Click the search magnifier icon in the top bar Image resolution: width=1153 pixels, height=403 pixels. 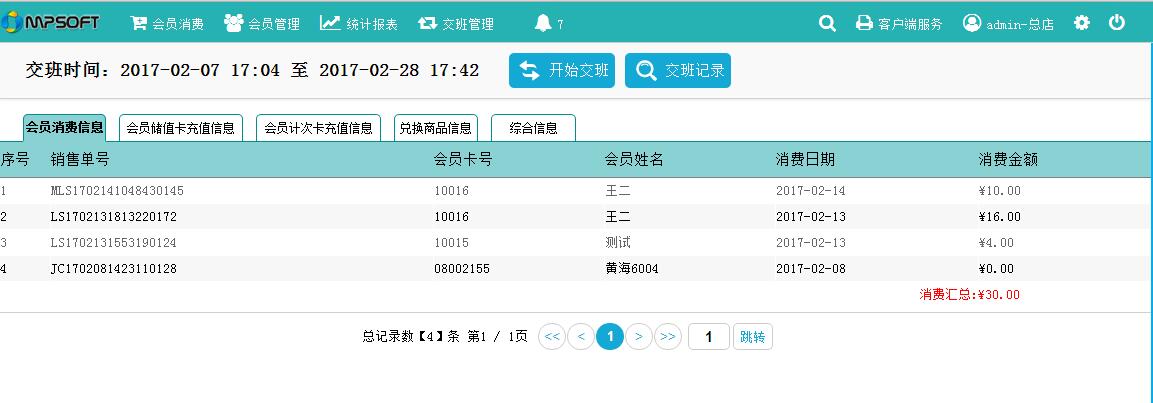pyautogui.click(x=827, y=23)
